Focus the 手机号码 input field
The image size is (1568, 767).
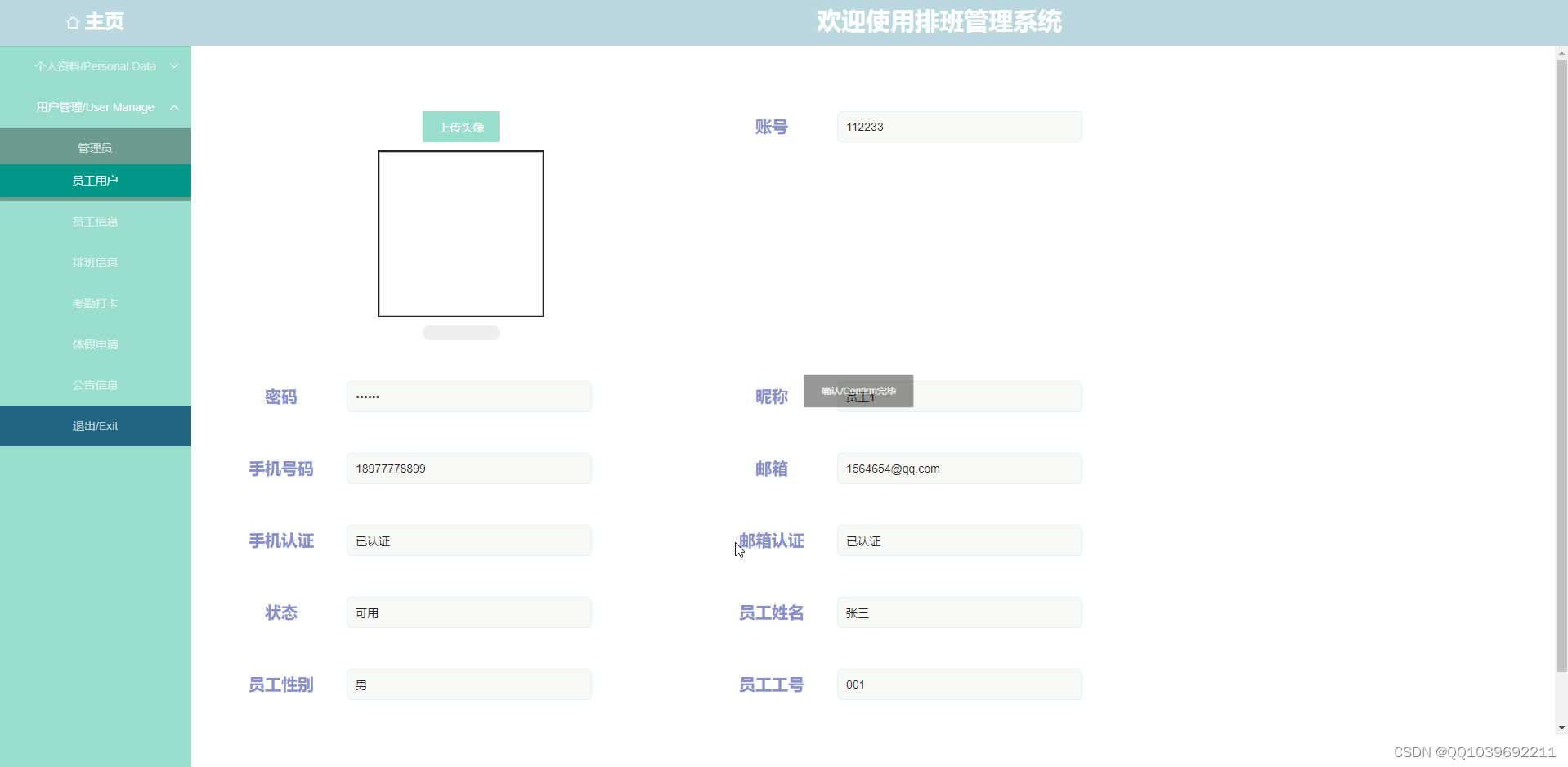click(x=469, y=469)
